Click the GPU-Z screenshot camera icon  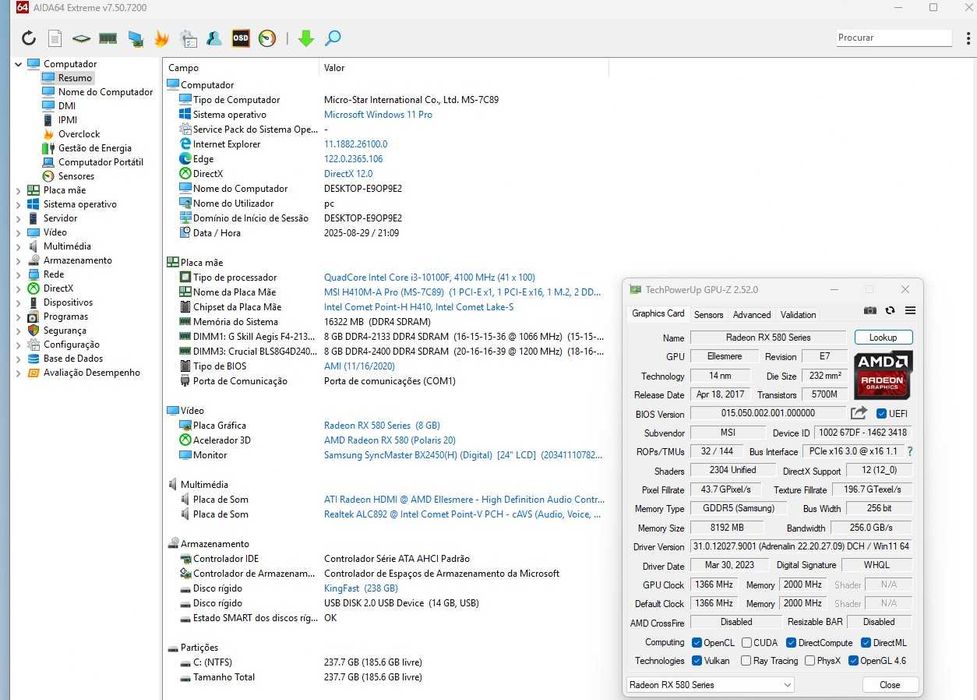(870, 310)
